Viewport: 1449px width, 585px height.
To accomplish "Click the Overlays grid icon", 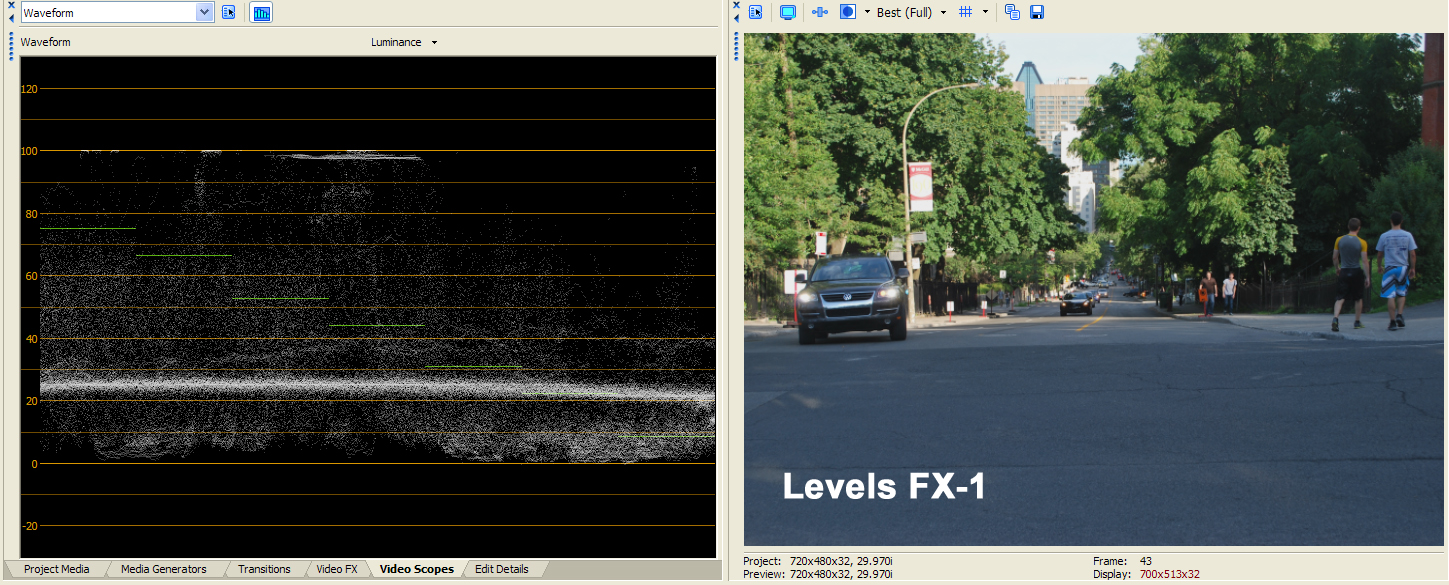I will click(x=965, y=12).
